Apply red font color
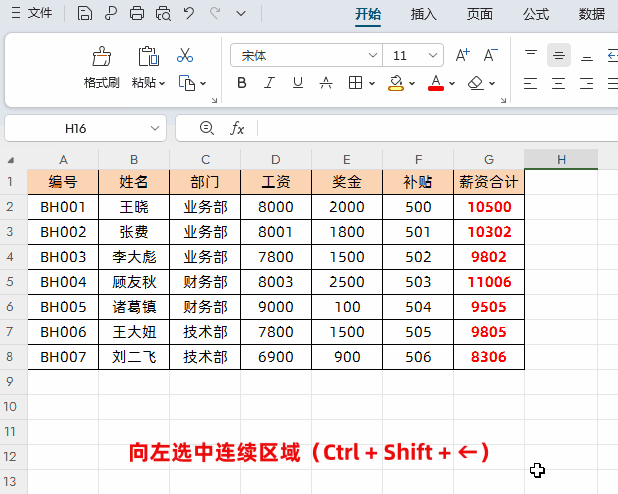 pyautogui.click(x=436, y=83)
